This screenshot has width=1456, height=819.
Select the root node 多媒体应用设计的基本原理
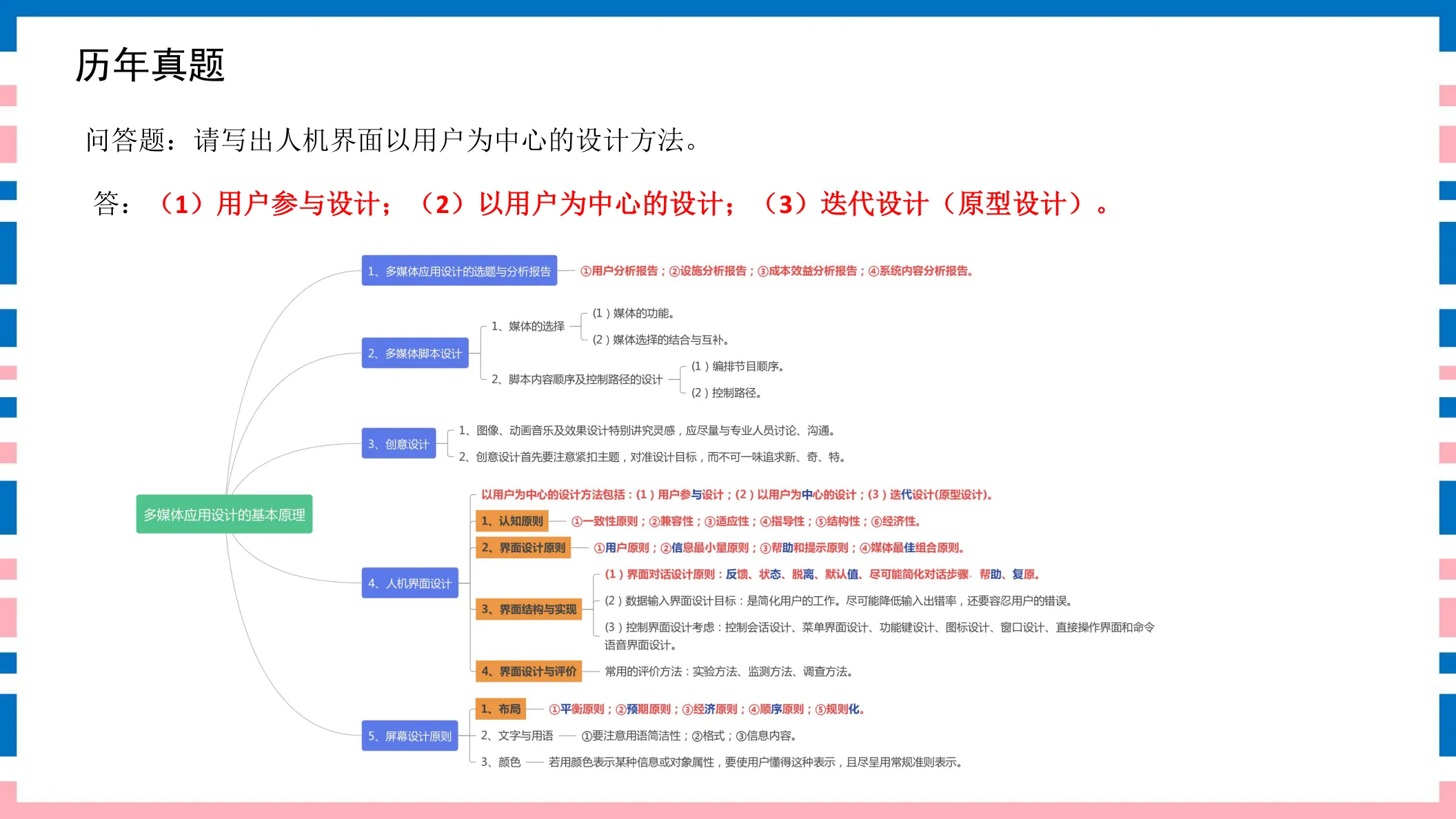[224, 514]
